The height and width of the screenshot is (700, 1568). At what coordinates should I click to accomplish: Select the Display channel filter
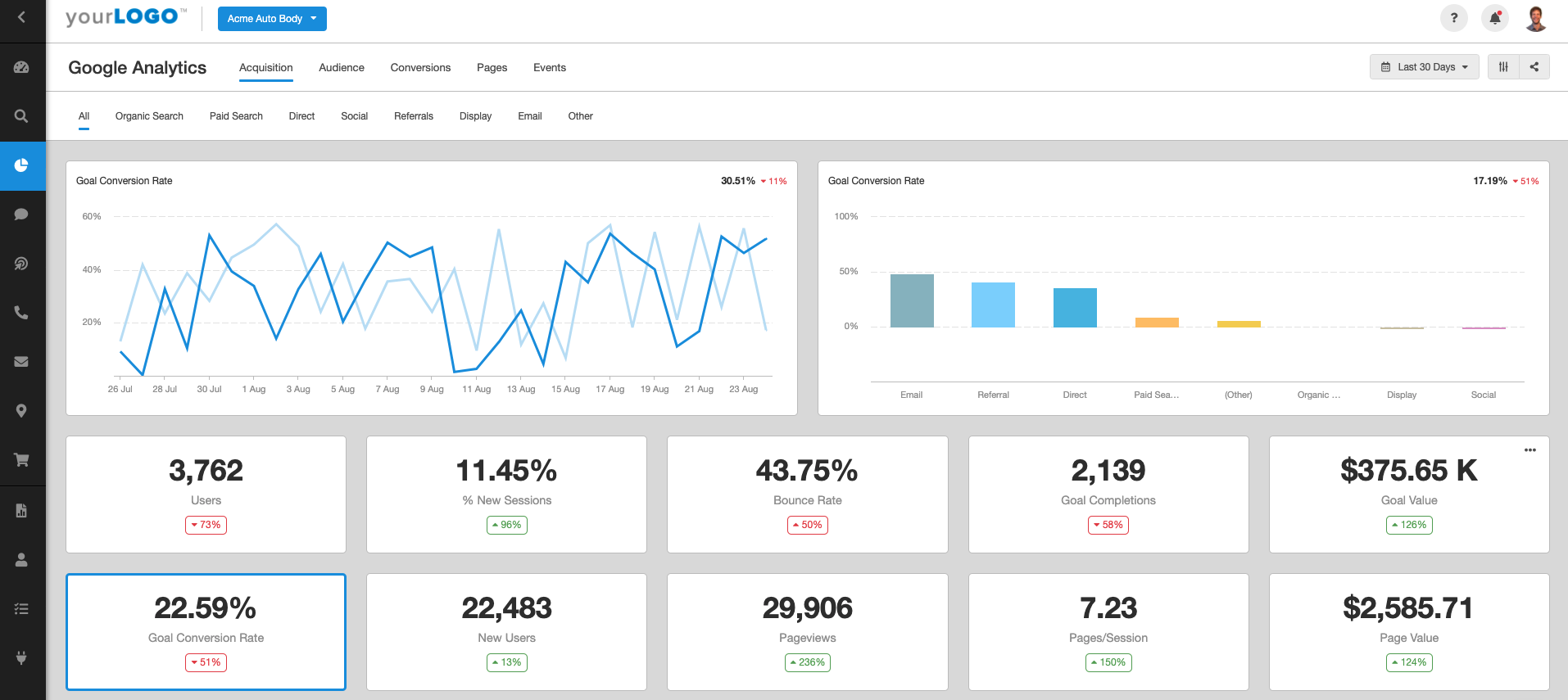pyautogui.click(x=475, y=116)
